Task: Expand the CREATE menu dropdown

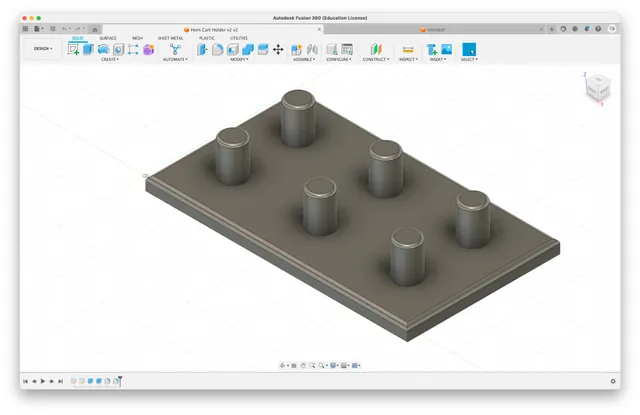Action: point(110,60)
